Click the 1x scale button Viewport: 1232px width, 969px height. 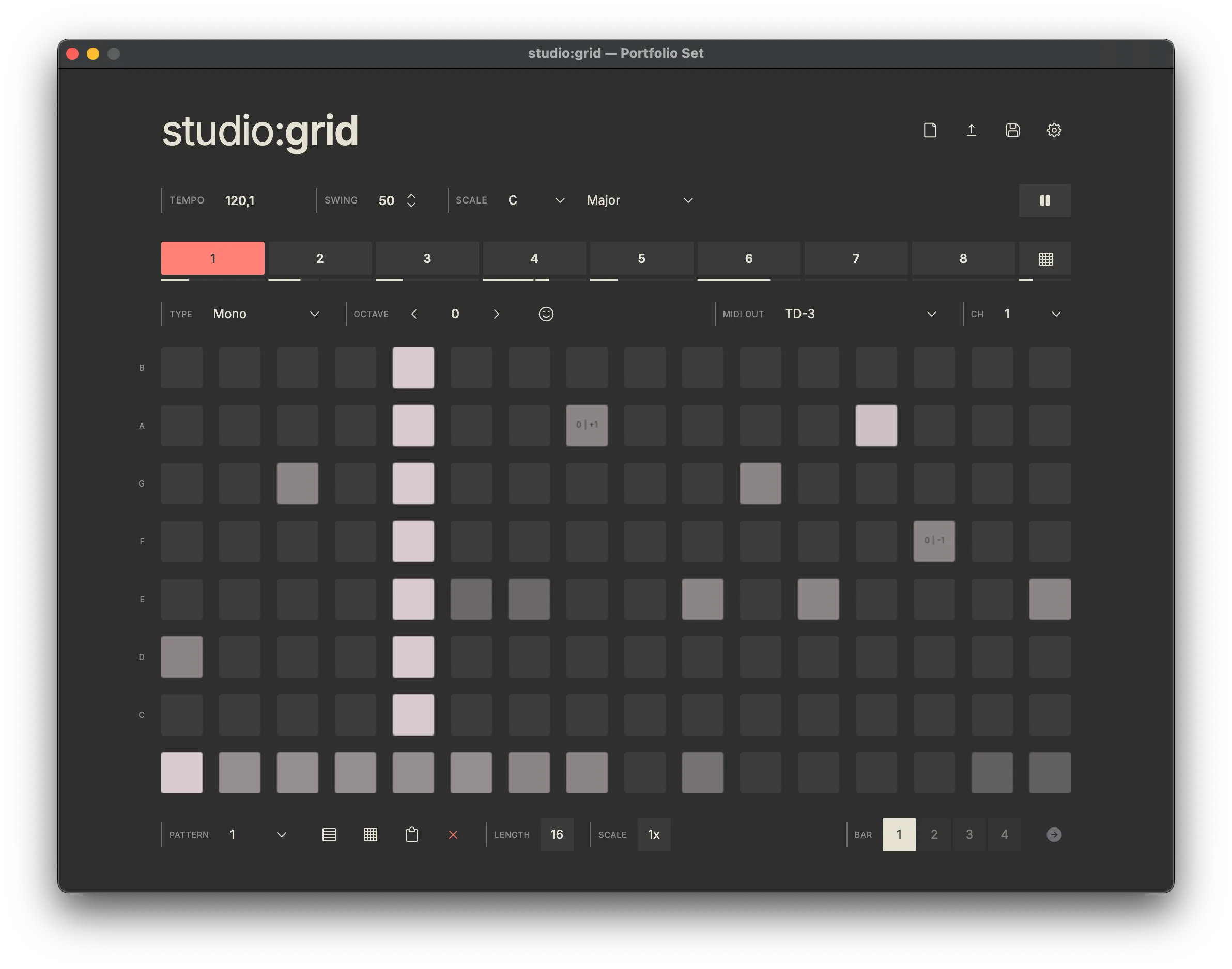(x=654, y=835)
